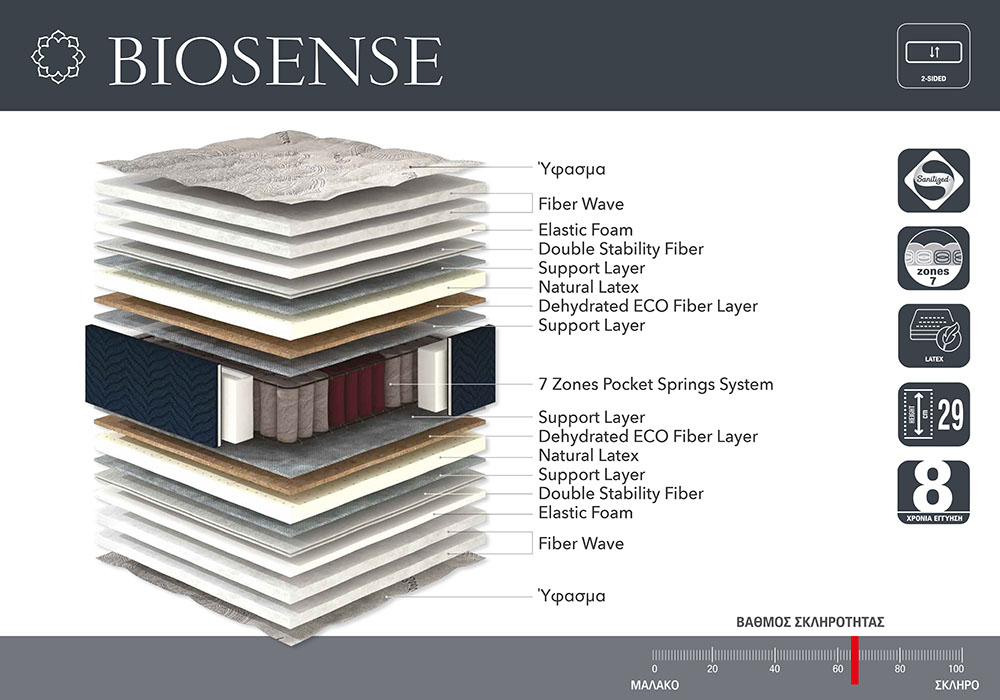Click the top Ύφασμα fabric label

pyautogui.click(x=572, y=169)
